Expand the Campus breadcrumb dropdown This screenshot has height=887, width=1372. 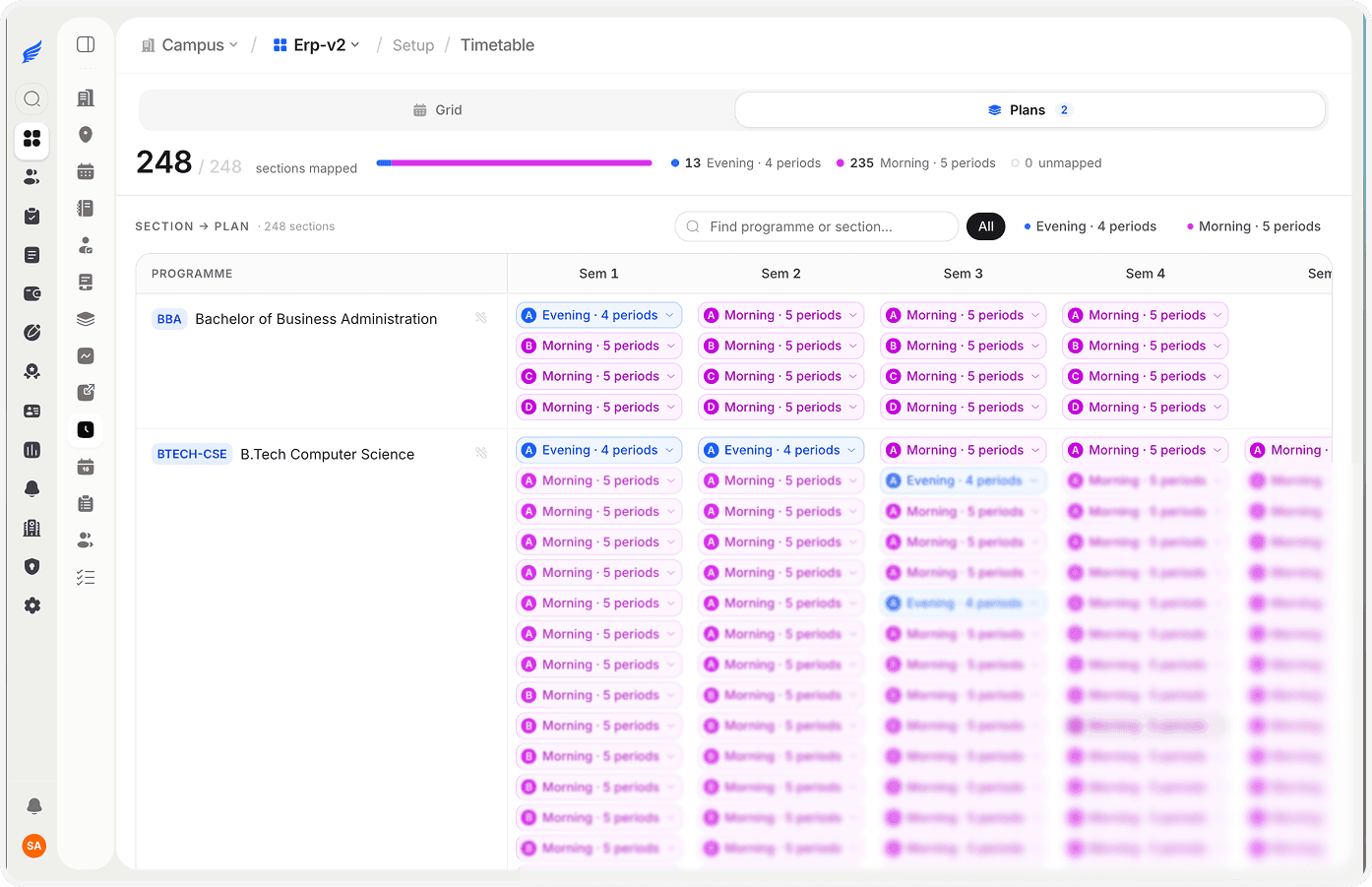[190, 45]
